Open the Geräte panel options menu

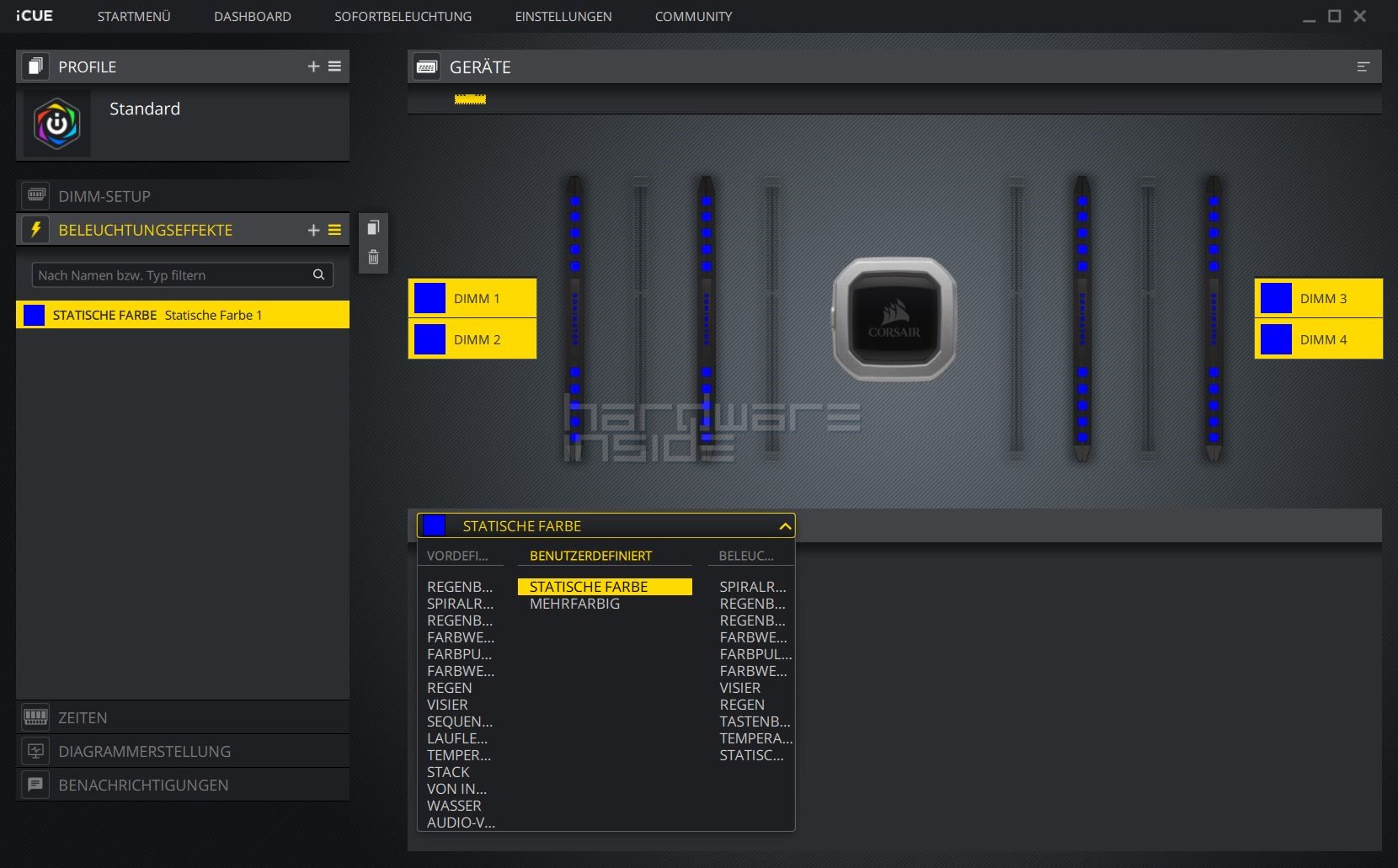pos(1363,67)
